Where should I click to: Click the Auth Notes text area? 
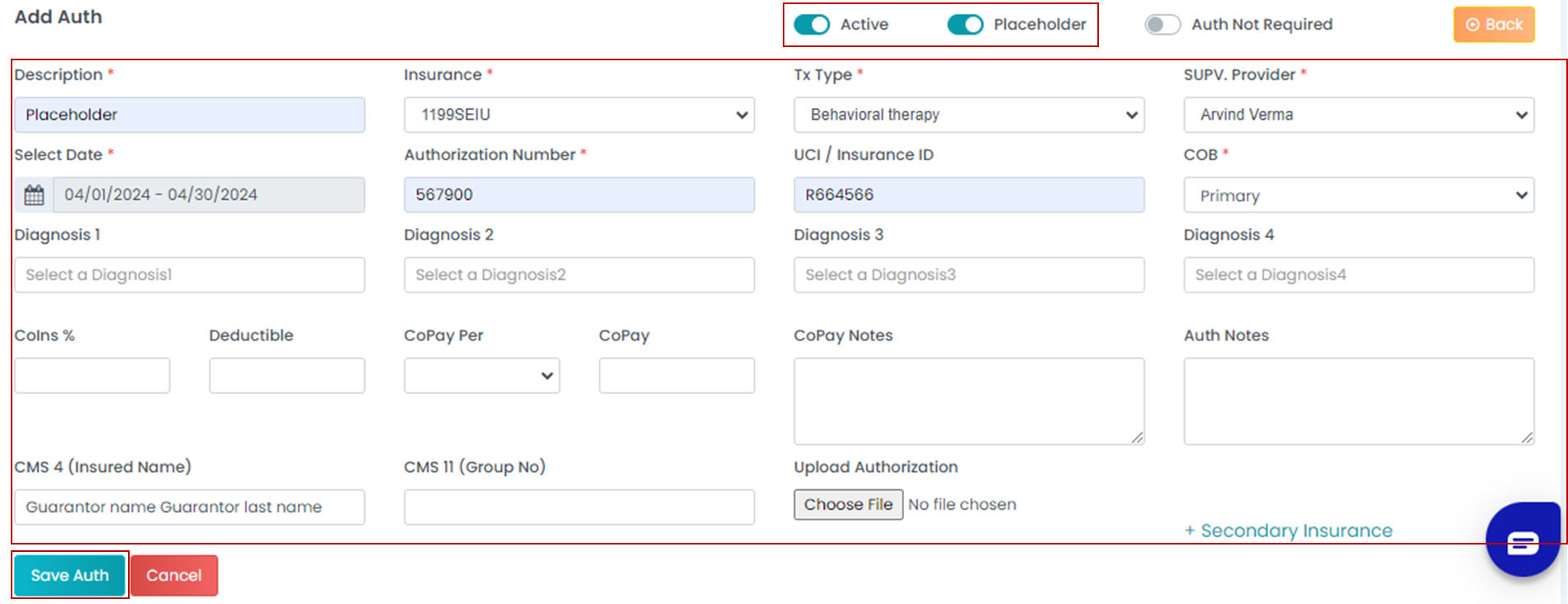point(1358,401)
